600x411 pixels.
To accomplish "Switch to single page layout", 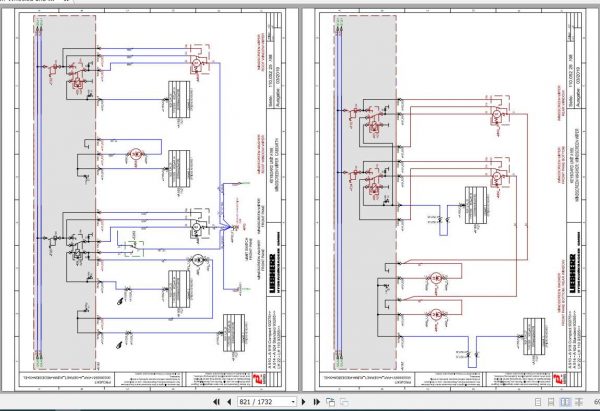I will tap(538, 402).
